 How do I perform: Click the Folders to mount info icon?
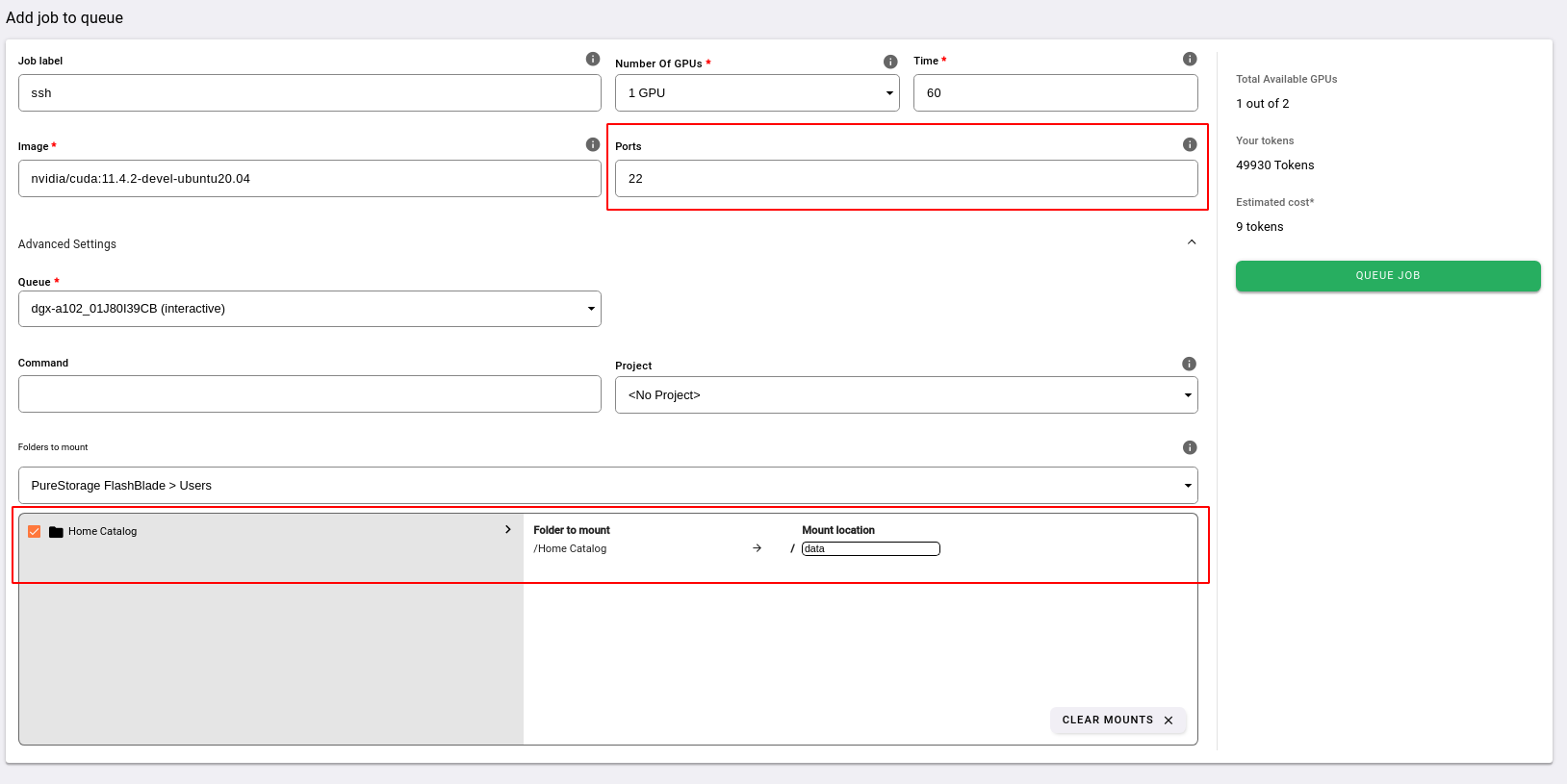click(1190, 447)
